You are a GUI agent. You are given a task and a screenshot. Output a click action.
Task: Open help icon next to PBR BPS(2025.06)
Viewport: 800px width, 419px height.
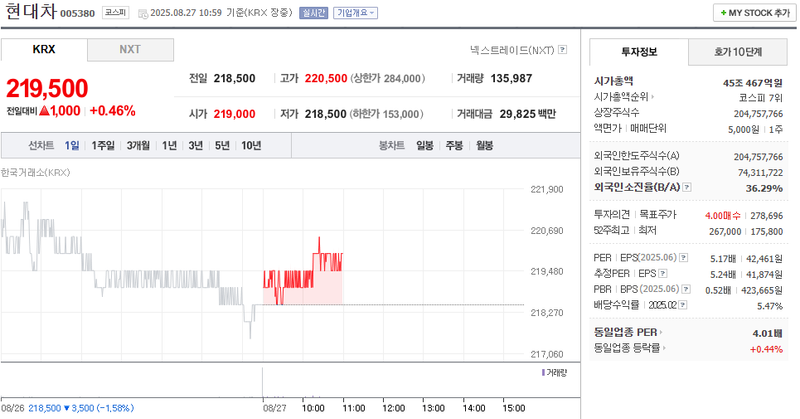(x=686, y=289)
